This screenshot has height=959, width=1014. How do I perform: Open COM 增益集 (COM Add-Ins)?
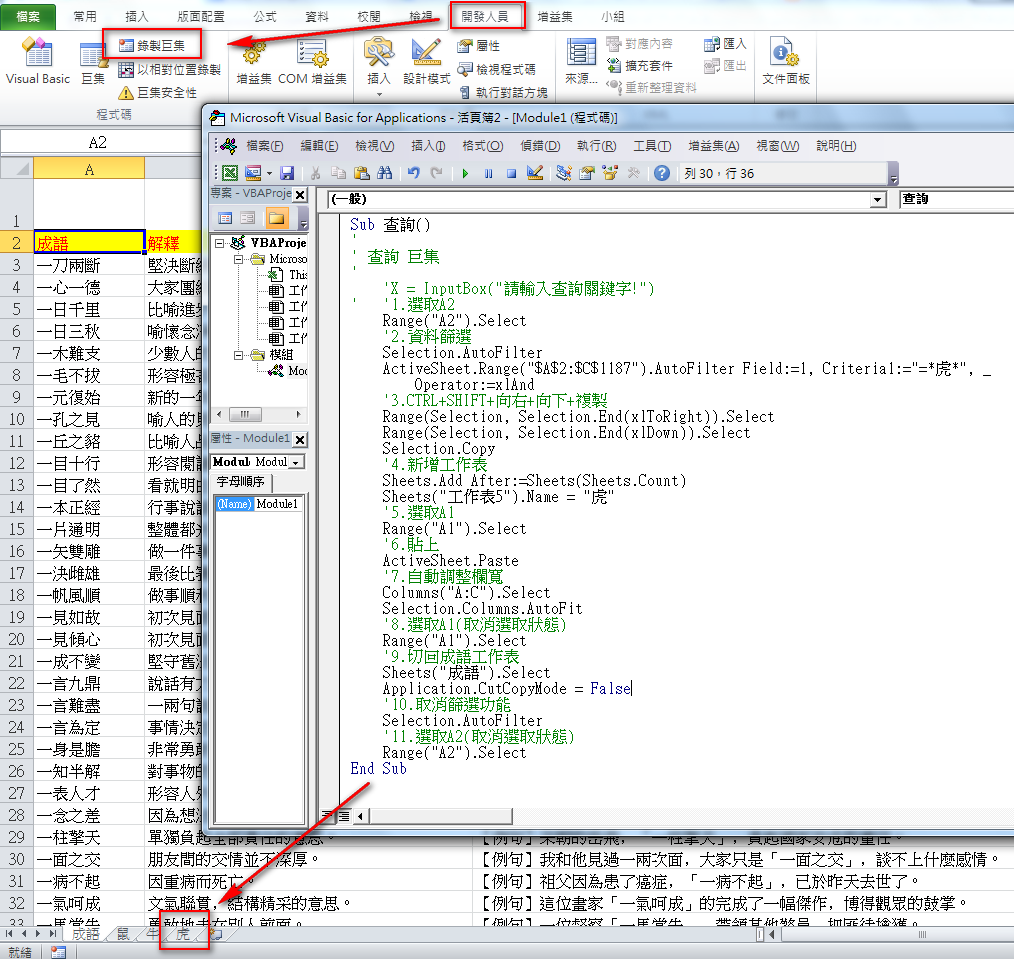312,63
